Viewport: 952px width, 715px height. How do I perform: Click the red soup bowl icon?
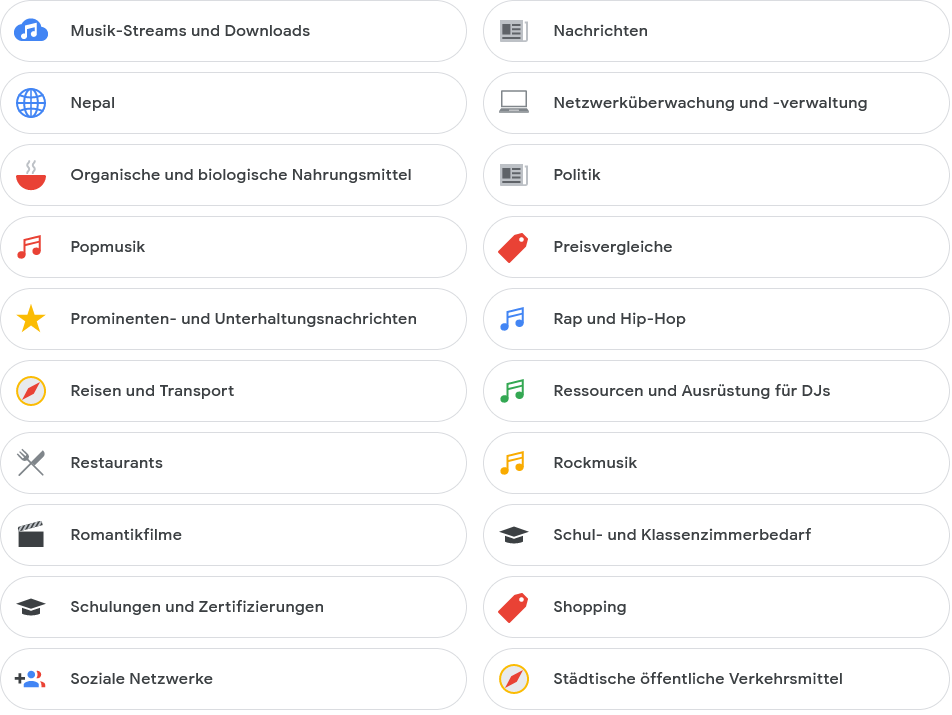31,175
